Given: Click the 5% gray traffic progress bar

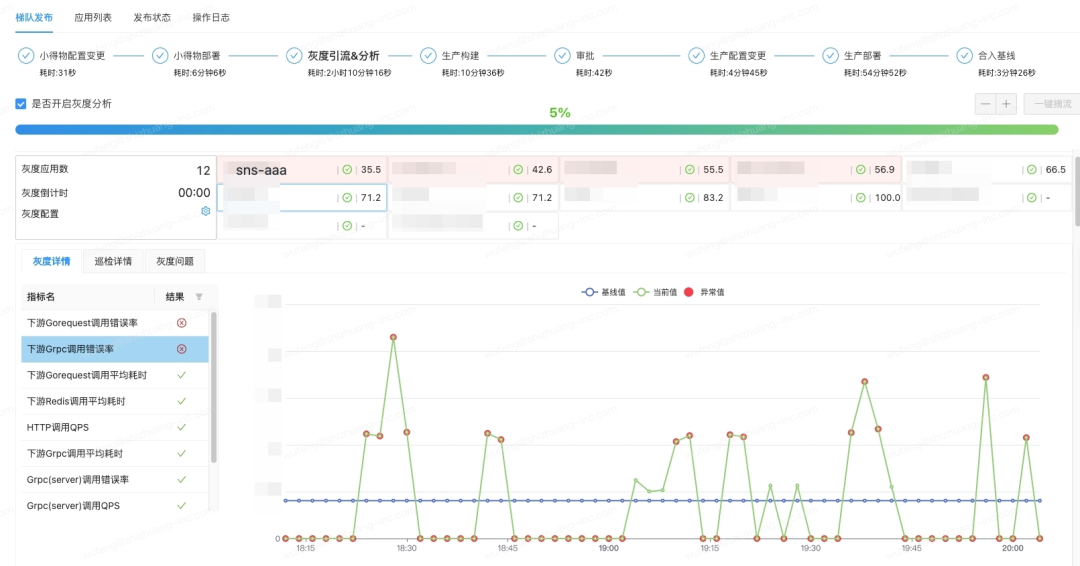Looking at the screenshot, I should pyautogui.click(x=544, y=130).
